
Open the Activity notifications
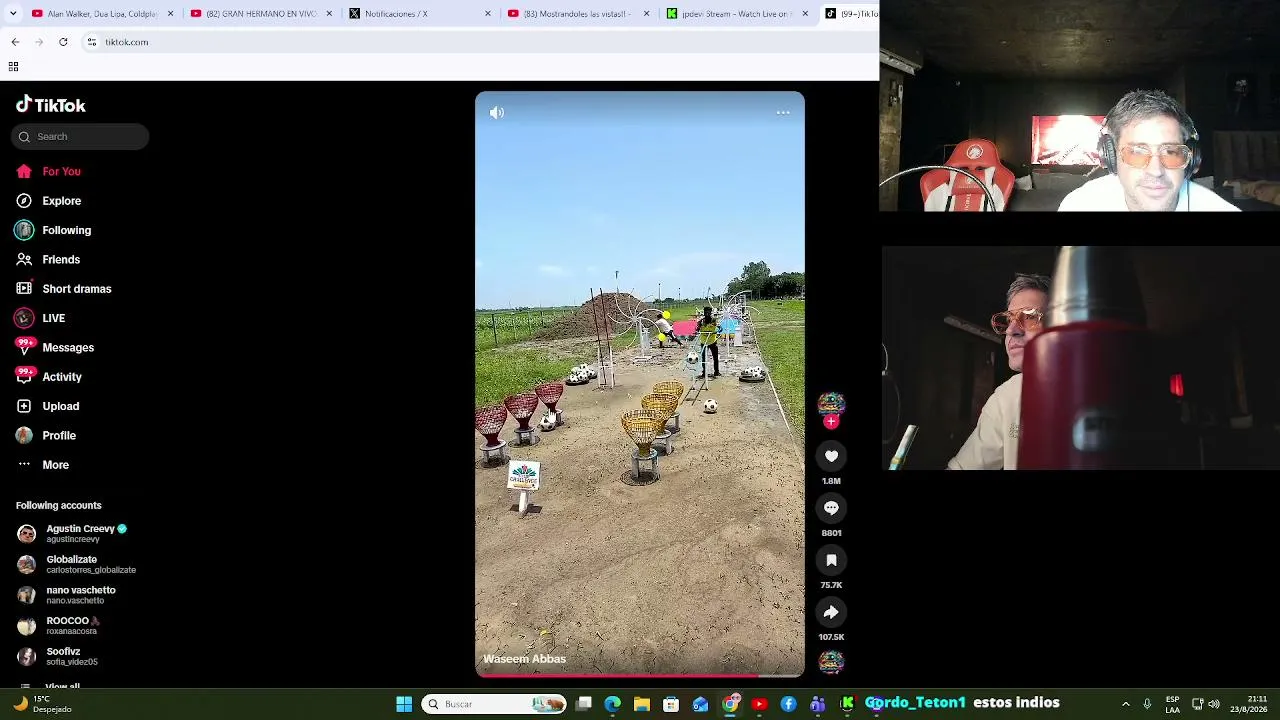(x=62, y=377)
